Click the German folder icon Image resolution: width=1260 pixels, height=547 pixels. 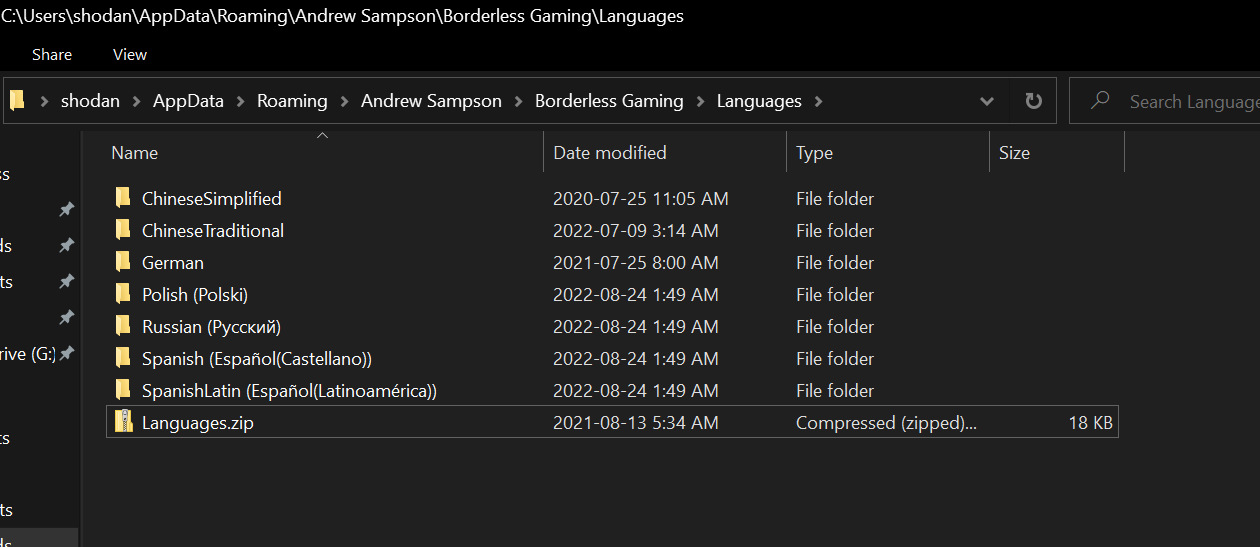[x=123, y=262]
